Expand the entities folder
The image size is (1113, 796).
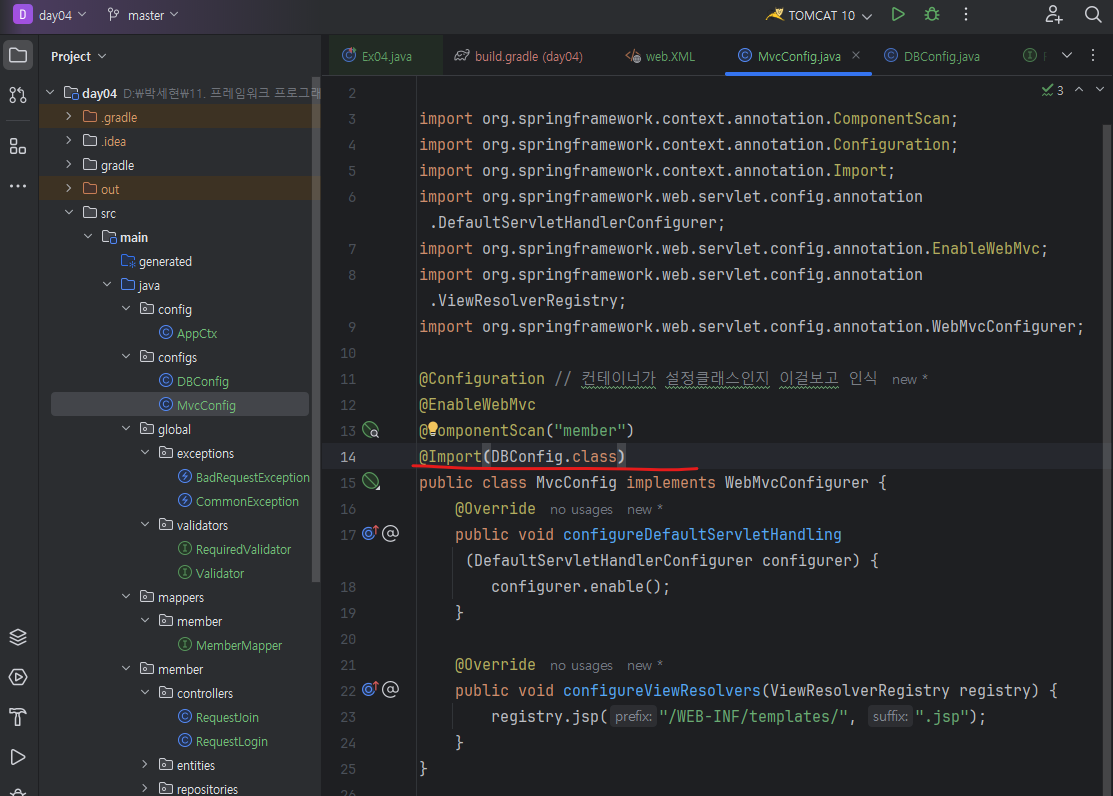[145, 765]
